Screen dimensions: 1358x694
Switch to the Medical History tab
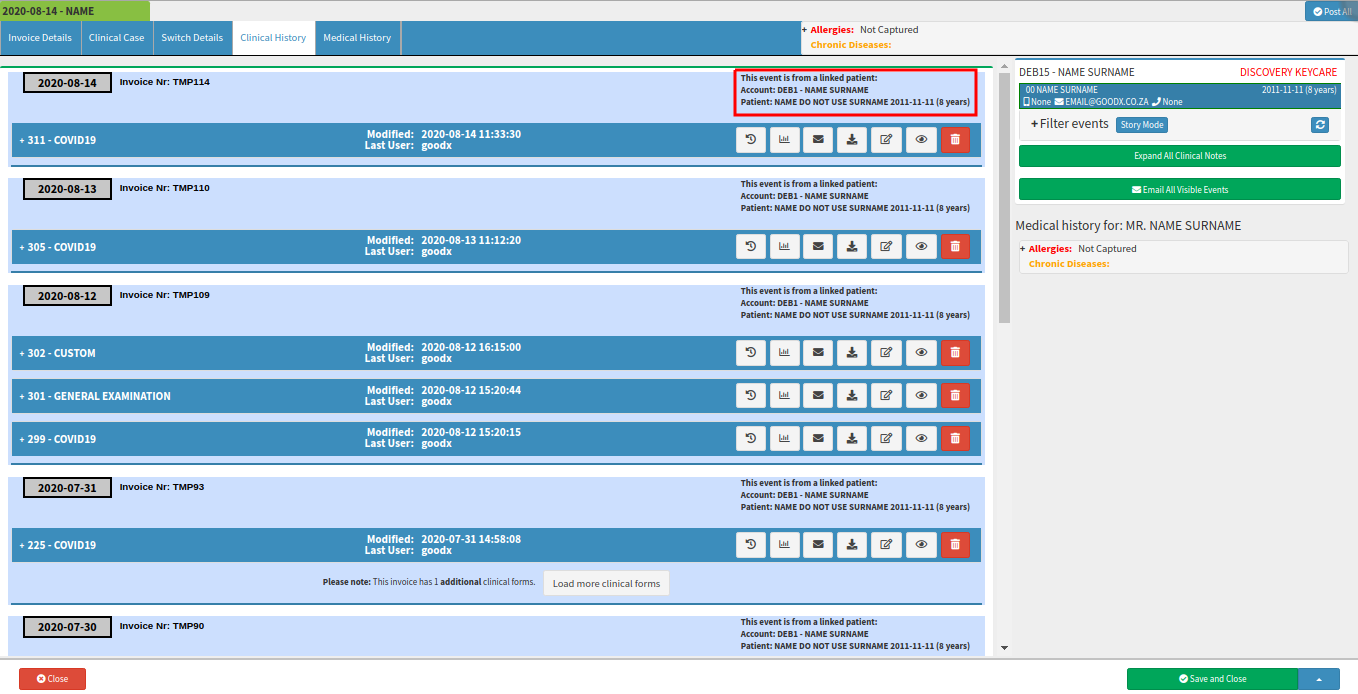(x=357, y=38)
